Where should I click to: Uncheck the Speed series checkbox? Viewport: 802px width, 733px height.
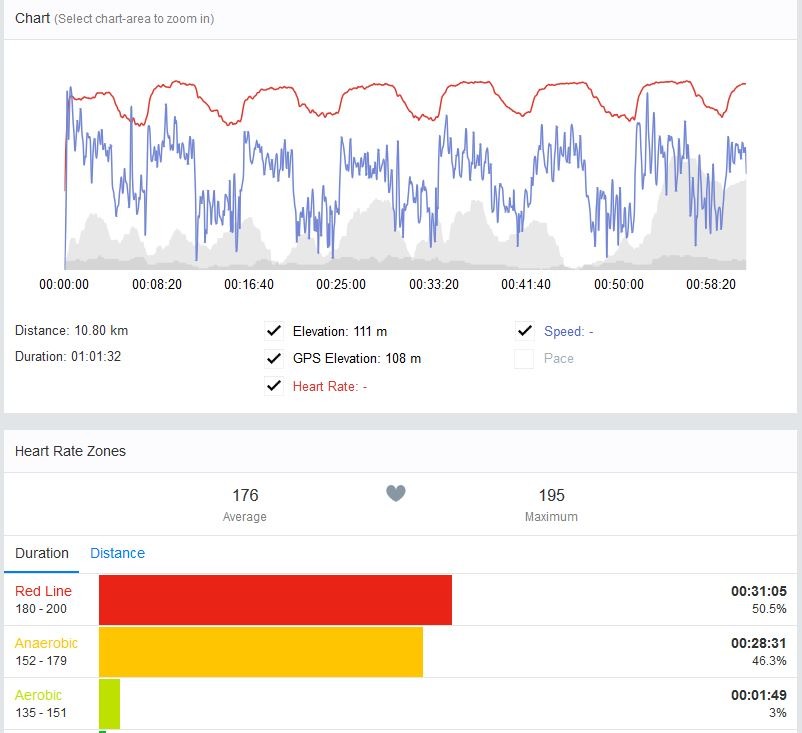pyautogui.click(x=524, y=331)
